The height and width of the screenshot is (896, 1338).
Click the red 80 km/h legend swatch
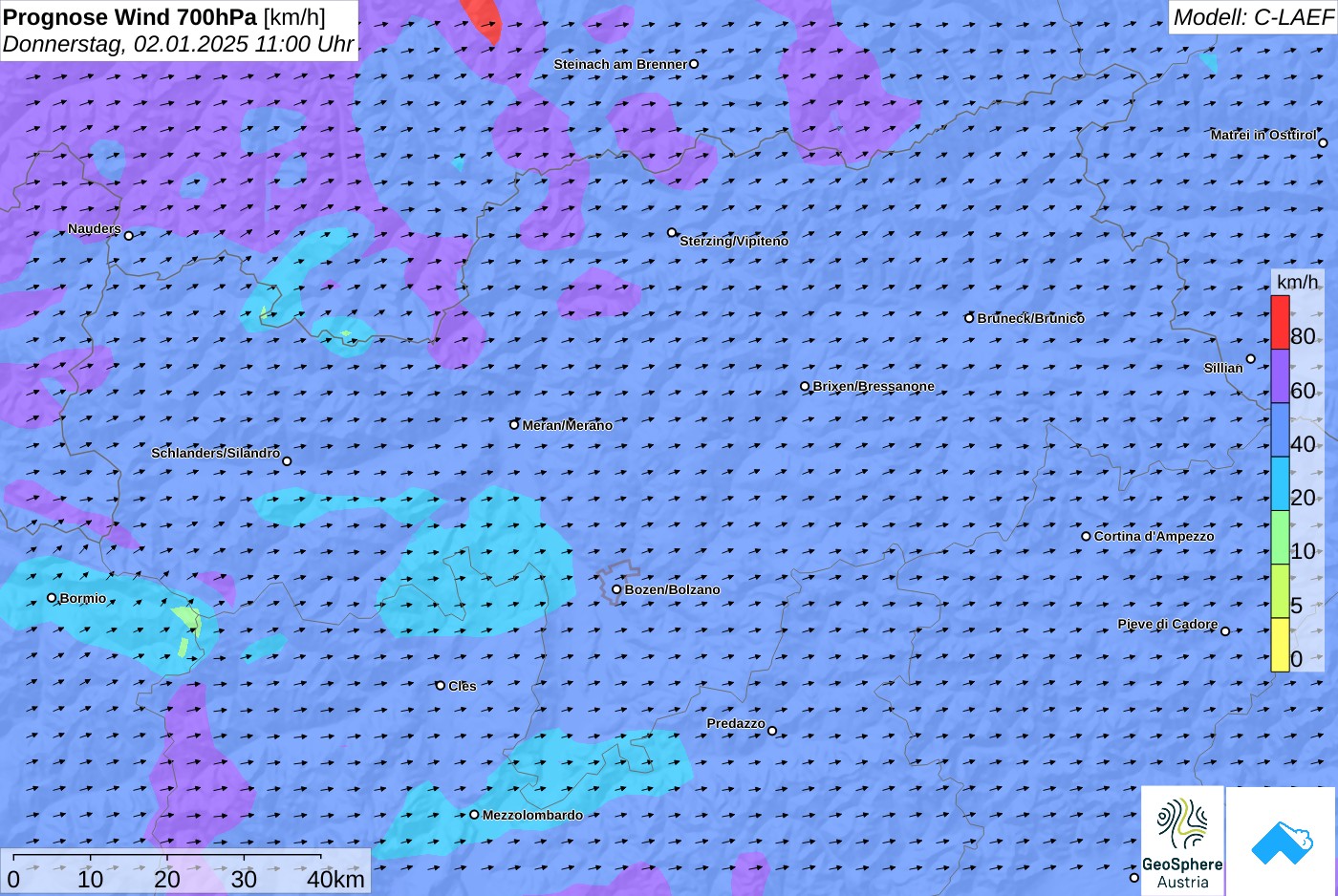click(1280, 323)
